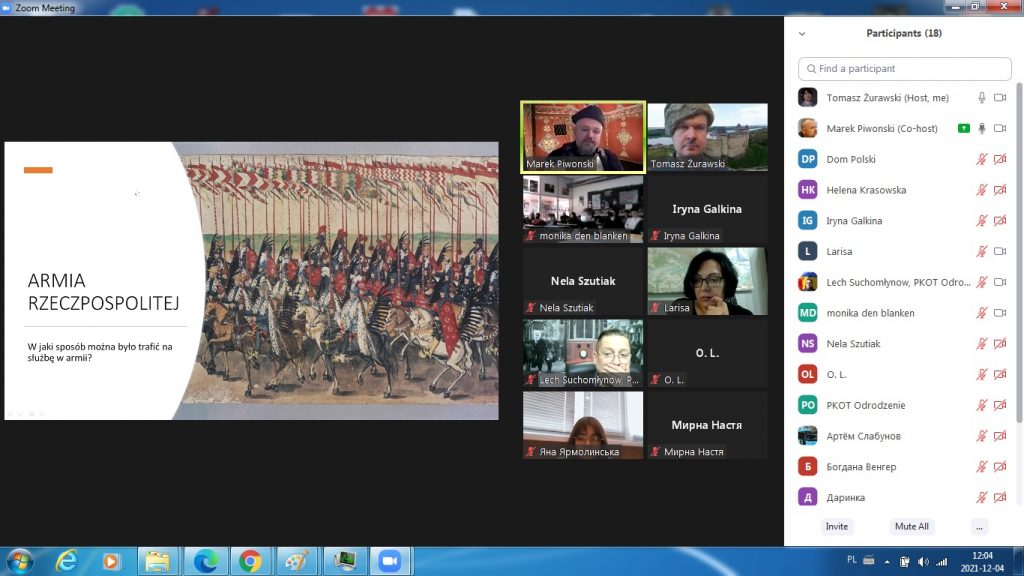Image resolution: width=1024 pixels, height=576 pixels.
Task: Click the muted mic icon for Iryna Galkina
Action: (x=982, y=221)
